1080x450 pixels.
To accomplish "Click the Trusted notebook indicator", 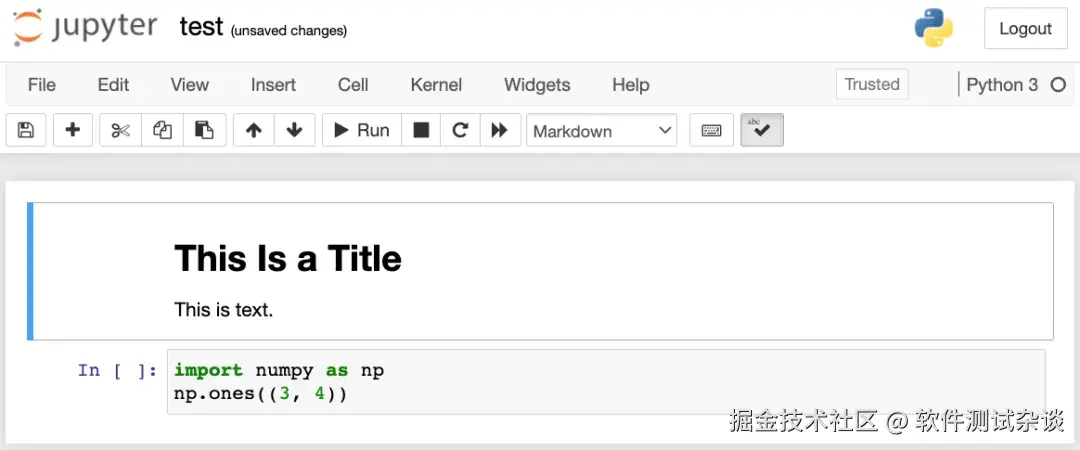I will (872, 84).
